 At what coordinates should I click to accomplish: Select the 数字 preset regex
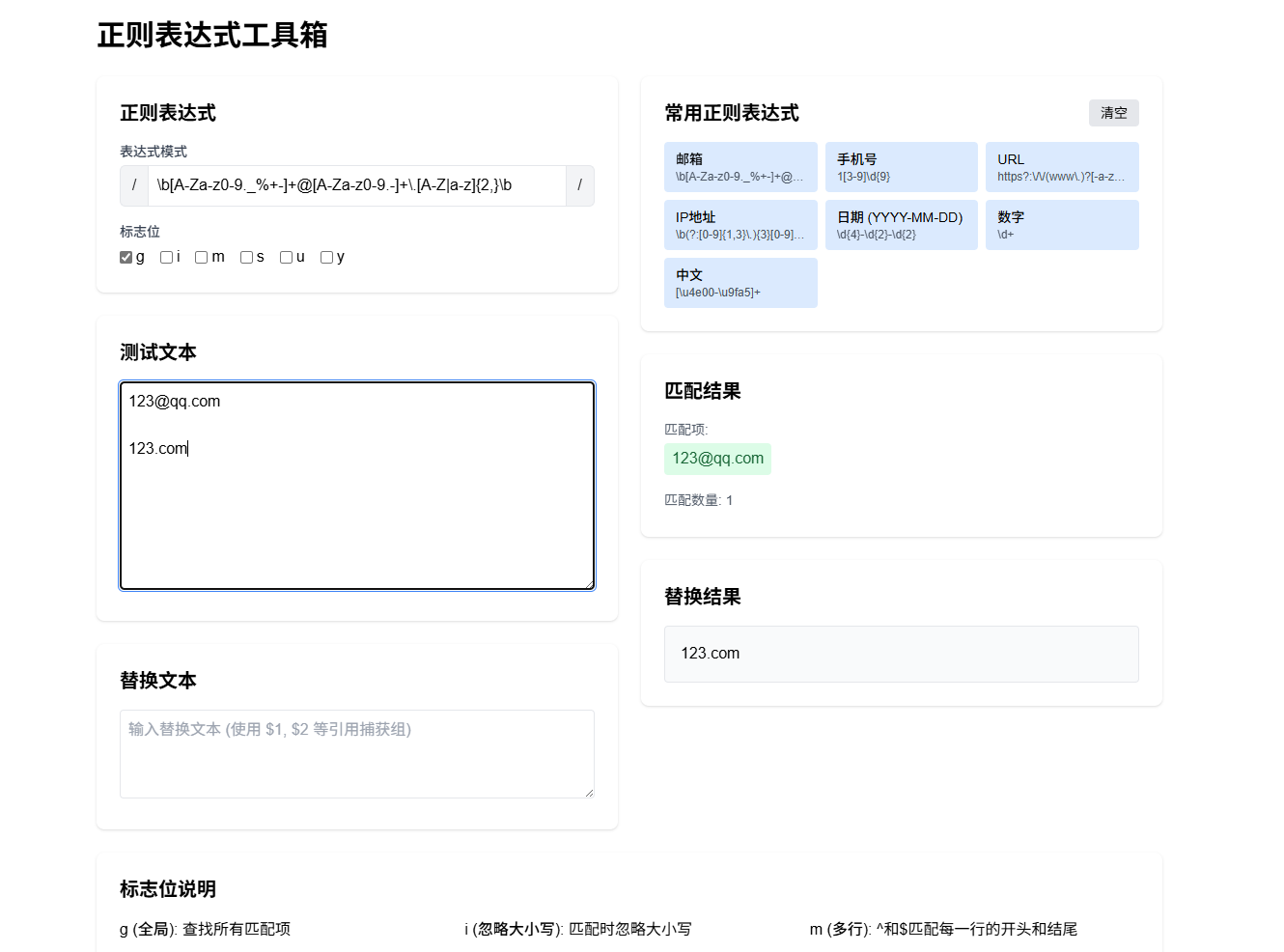click(x=1061, y=224)
